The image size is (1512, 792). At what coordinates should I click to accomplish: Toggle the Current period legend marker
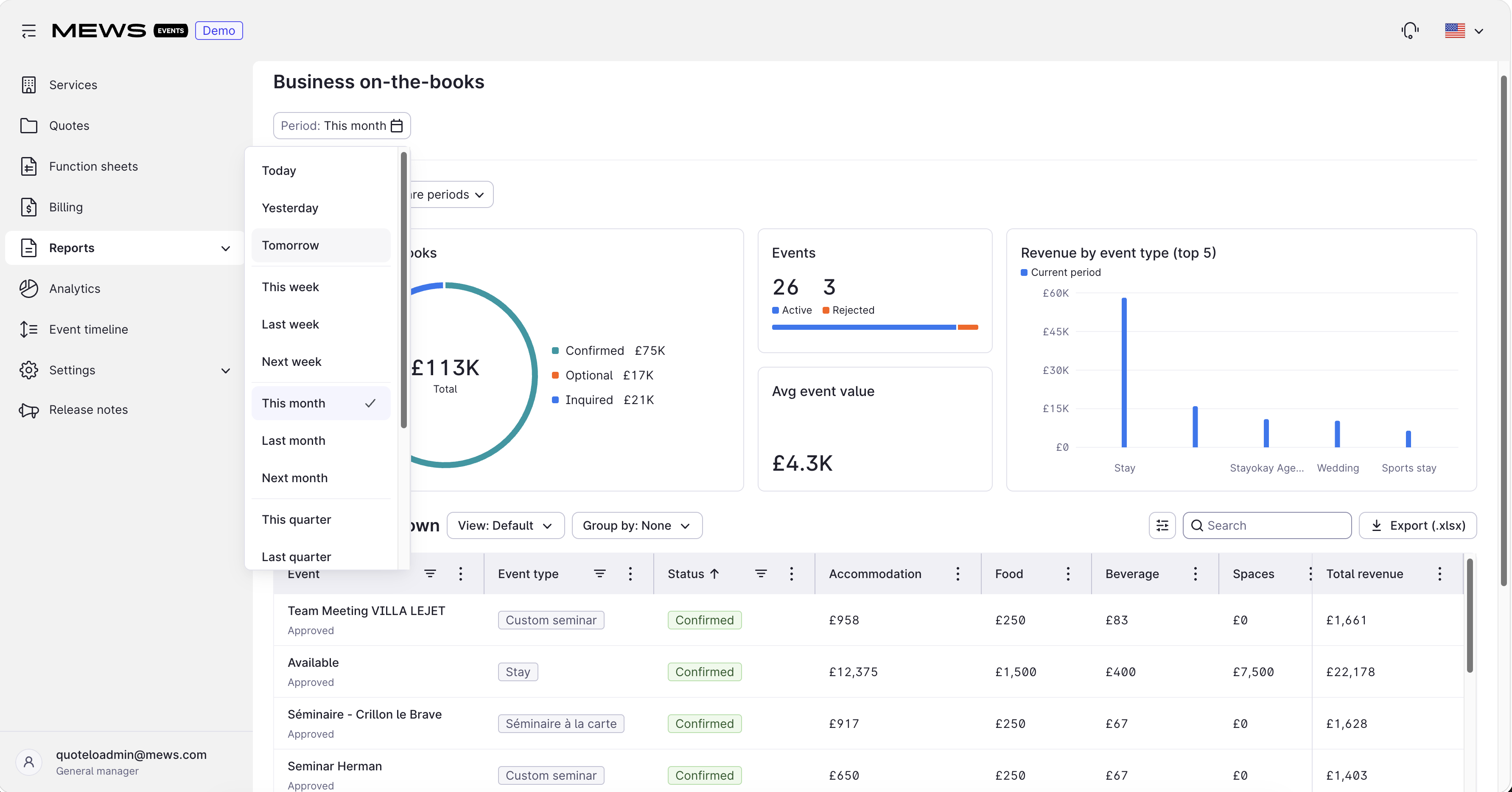point(1024,272)
